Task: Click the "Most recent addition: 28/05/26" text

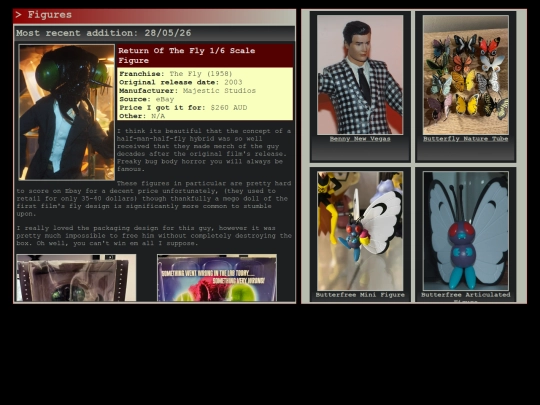Action: click(x=104, y=33)
